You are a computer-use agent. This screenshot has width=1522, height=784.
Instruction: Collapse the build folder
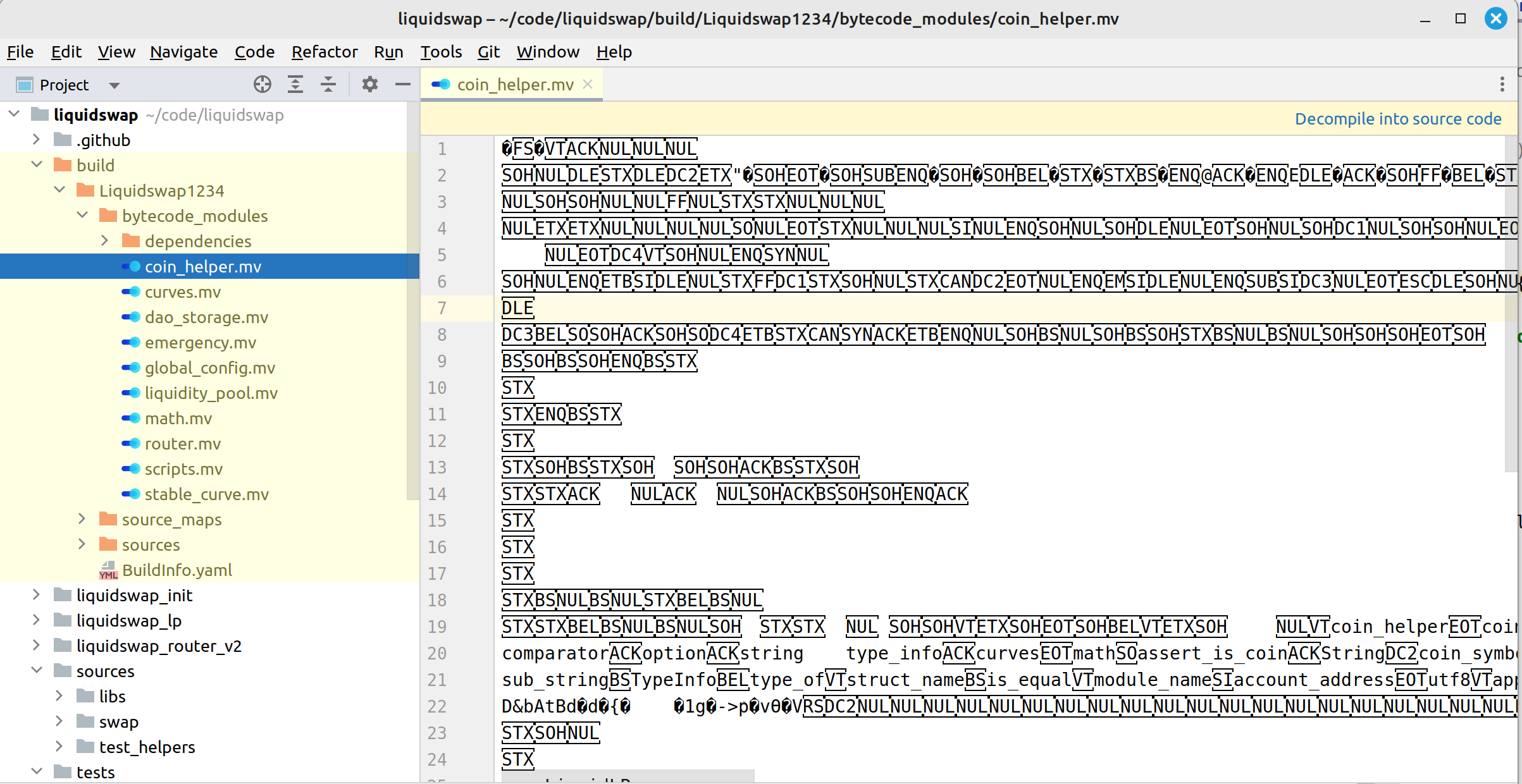point(37,165)
